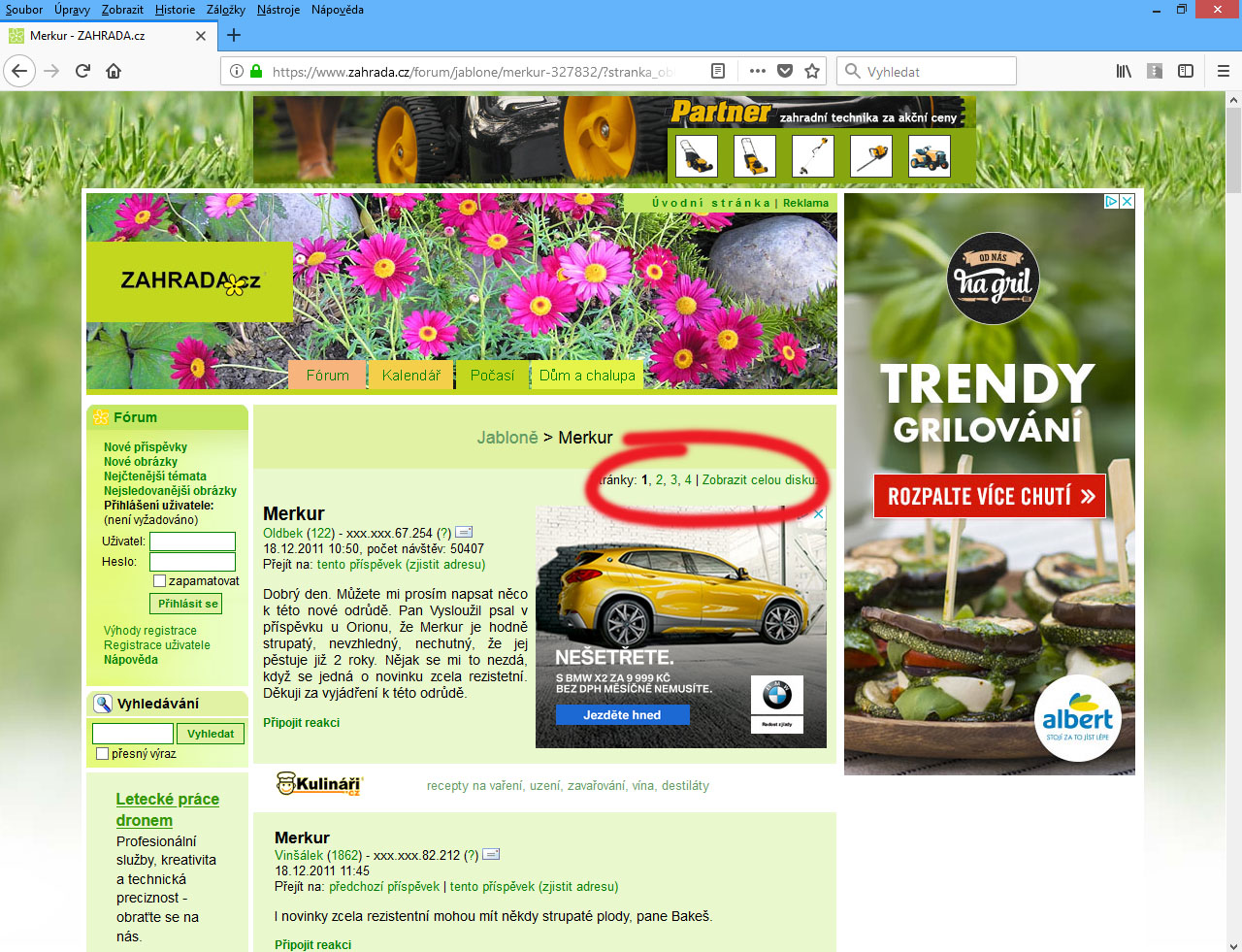Screen dimensions: 1242x952
Task: Click Jezděte hned button in BMW ad
Action: click(x=622, y=714)
